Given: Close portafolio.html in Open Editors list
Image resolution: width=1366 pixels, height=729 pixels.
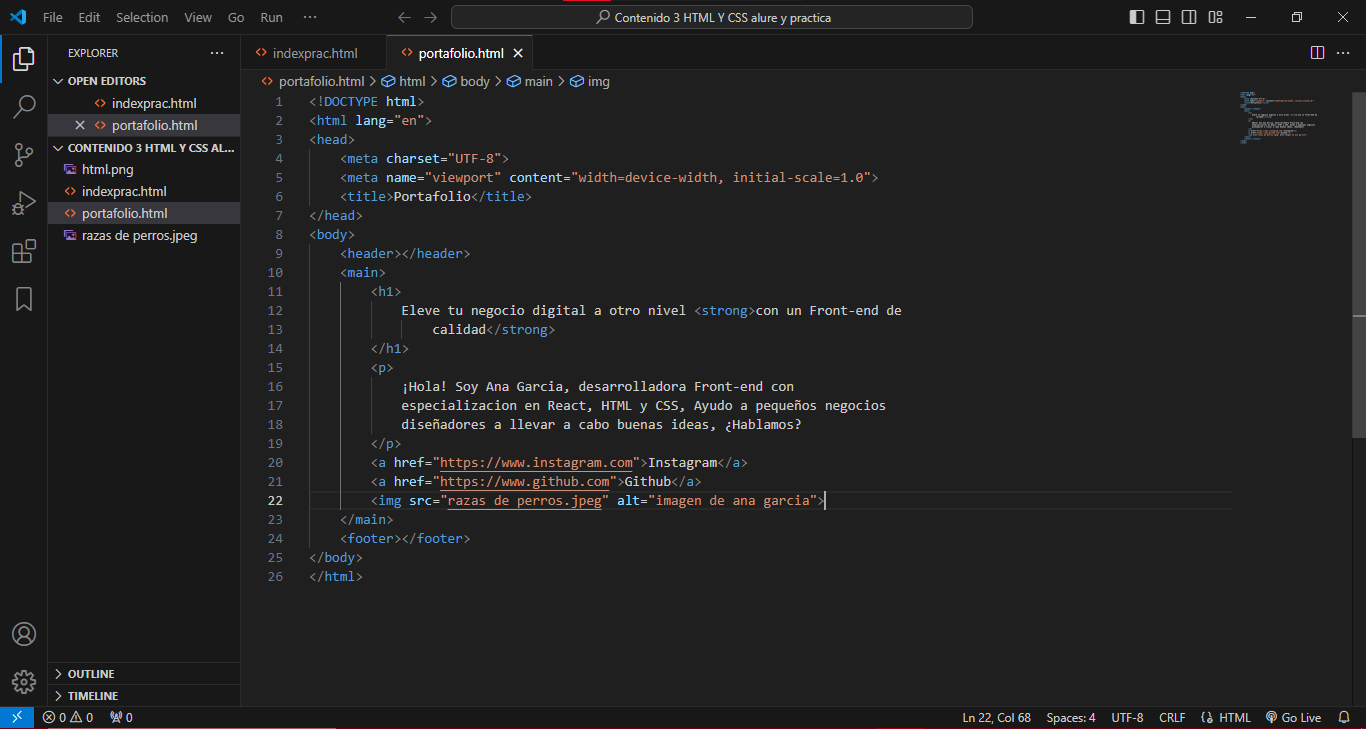Looking at the screenshot, I should pos(80,125).
